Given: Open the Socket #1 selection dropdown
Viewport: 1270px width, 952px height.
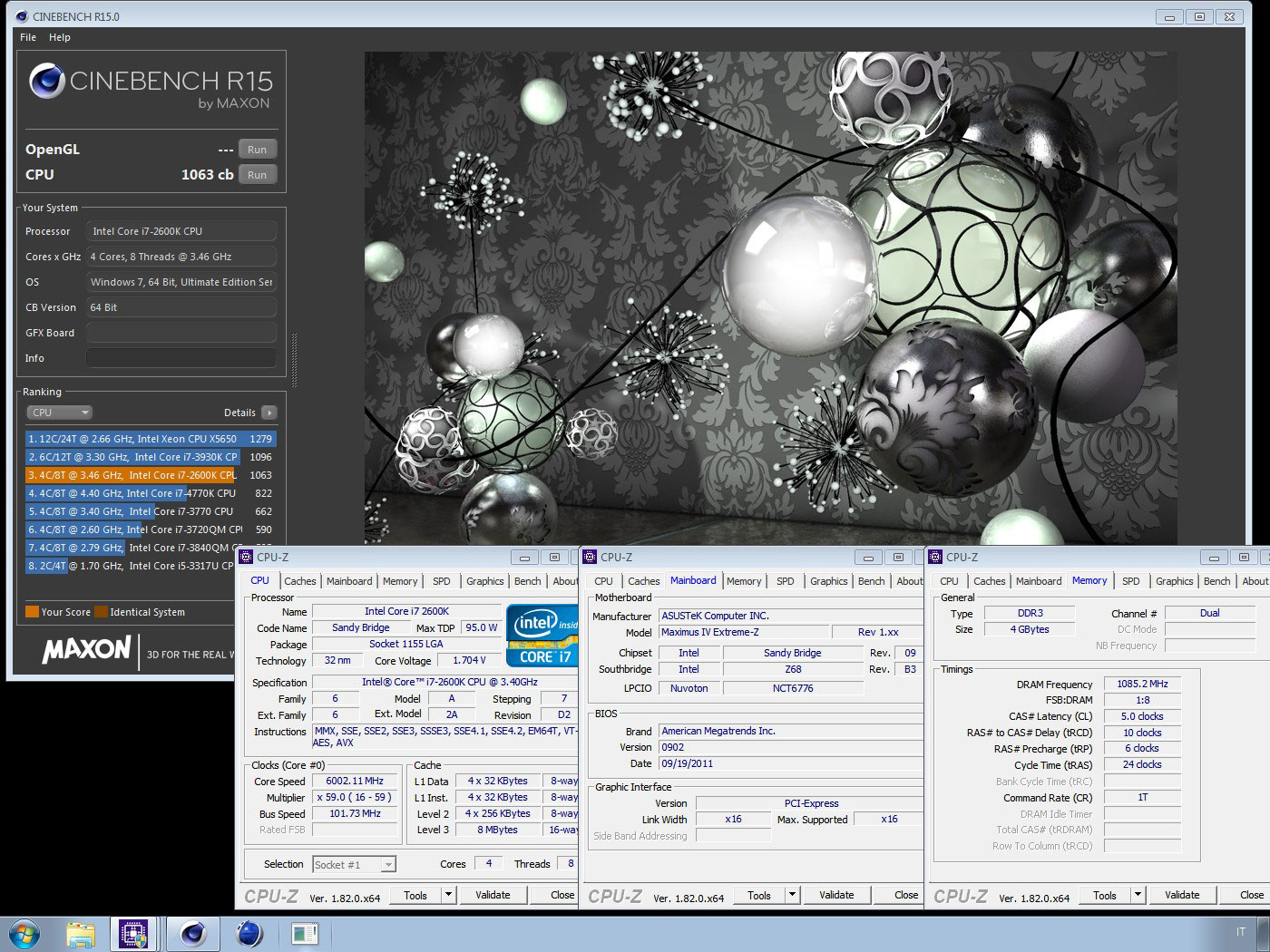Looking at the screenshot, I should [x=354, y=865].
